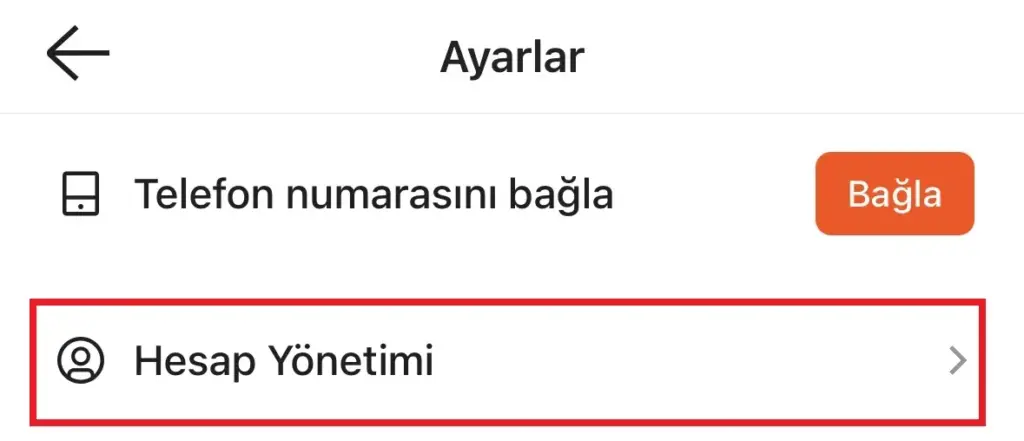Click the Ayarlar header text
Image resolution: width=1024 pixels, height=441 pixels.
pos(511,57)
